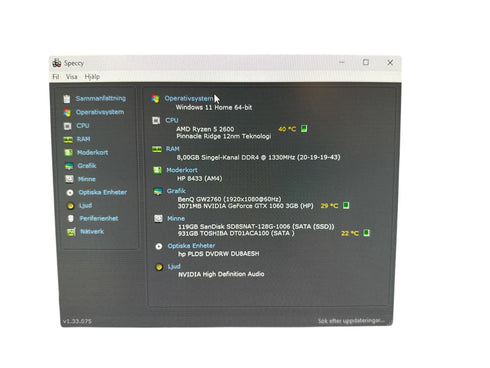Click the Grafik heading in summary panel
Image resolution: width=490 pixels, height=368 pixels.
coord(176,191)
